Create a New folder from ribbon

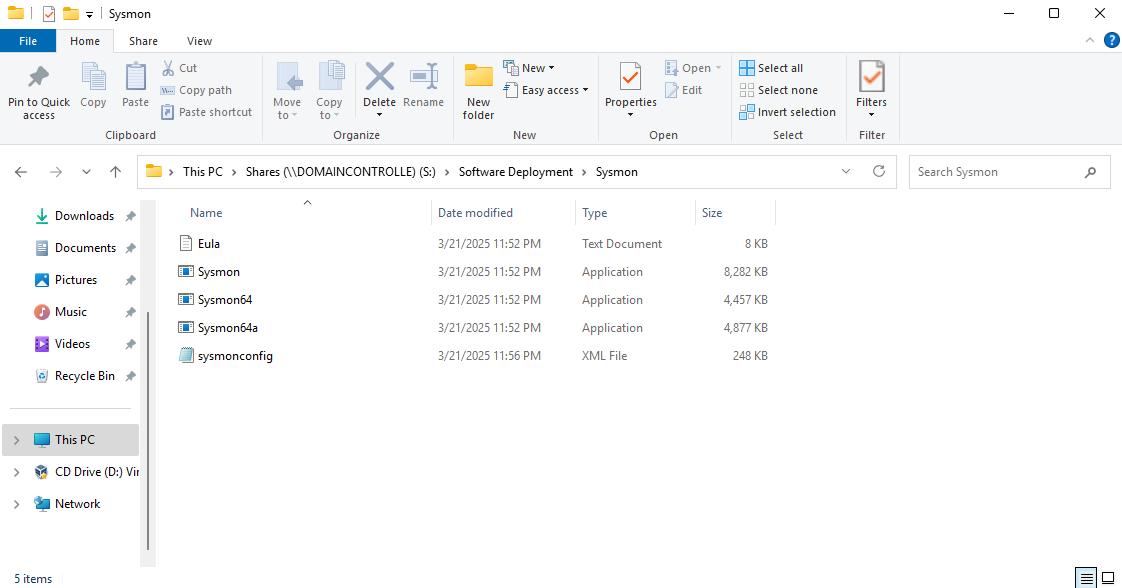(x=479, y=78)
